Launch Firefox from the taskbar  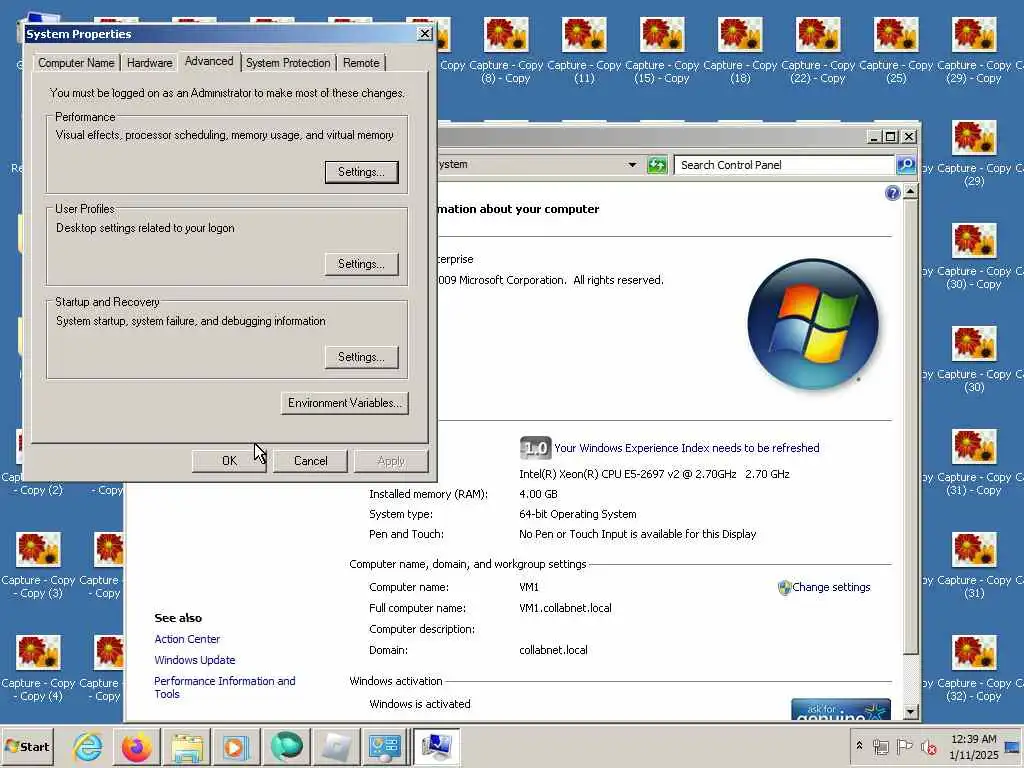pyautogui.click(x=136, y=746)
